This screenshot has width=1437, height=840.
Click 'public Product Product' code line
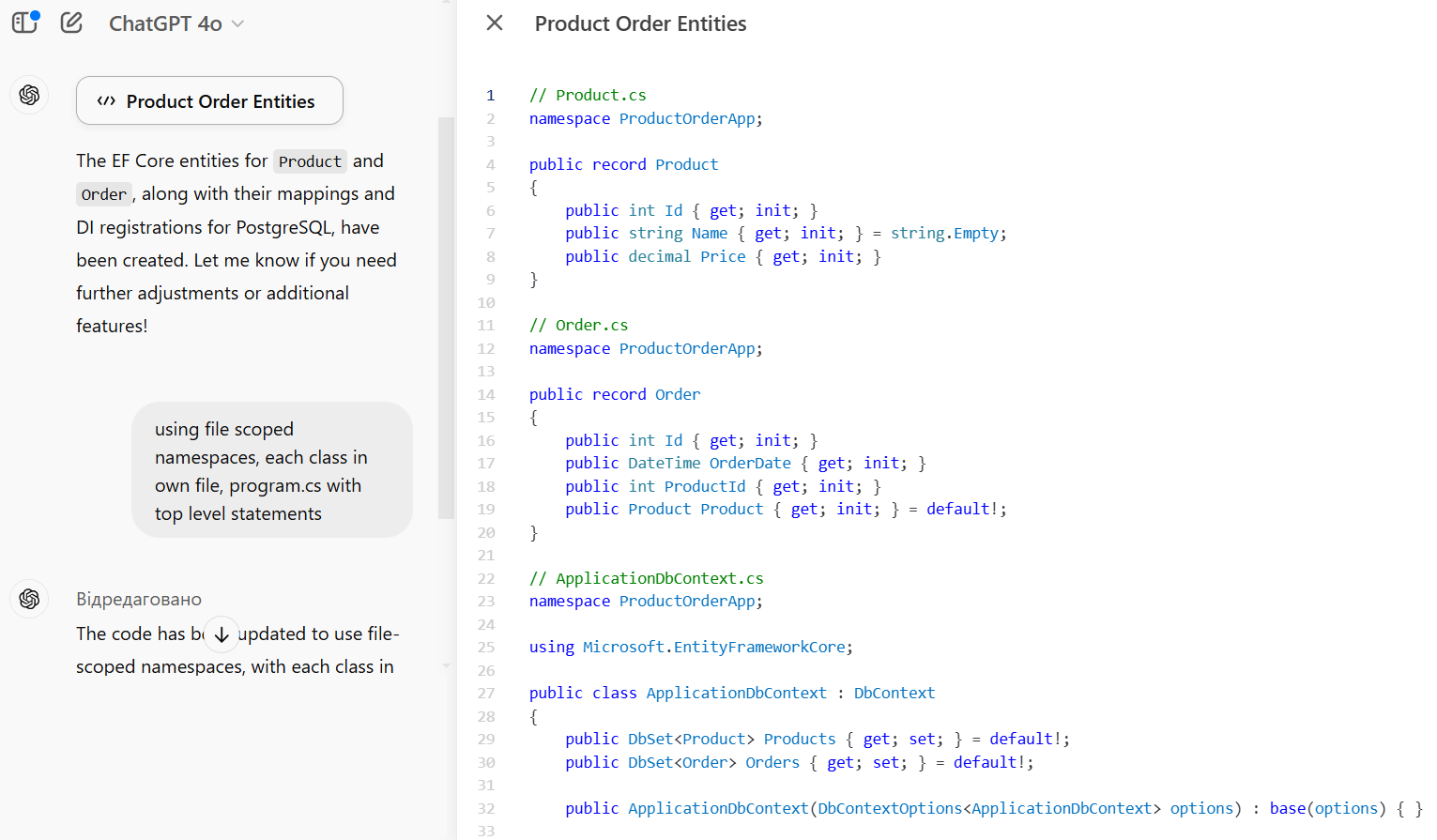(786, 509)
